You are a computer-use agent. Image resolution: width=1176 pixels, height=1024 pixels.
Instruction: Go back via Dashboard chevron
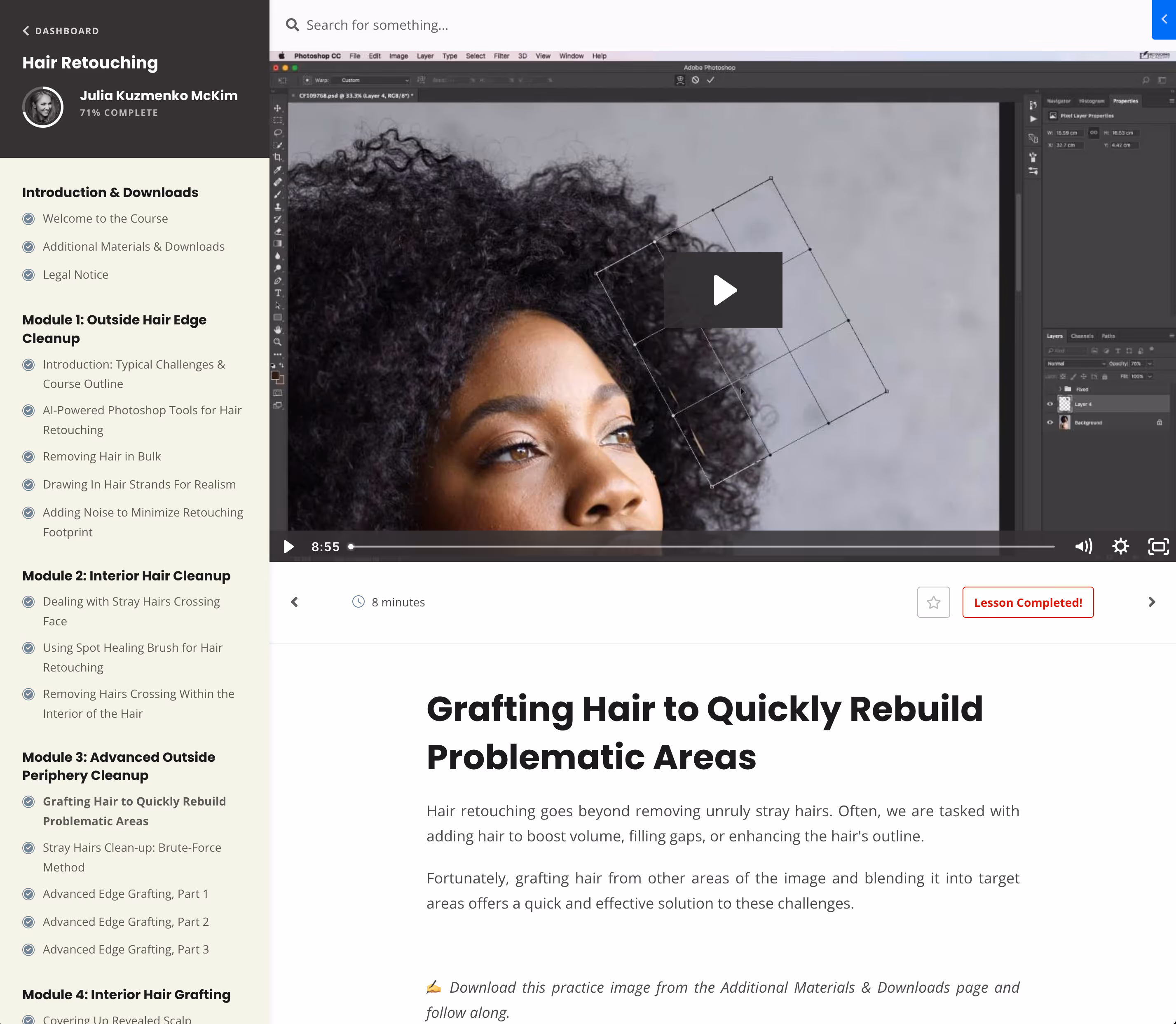26,31
